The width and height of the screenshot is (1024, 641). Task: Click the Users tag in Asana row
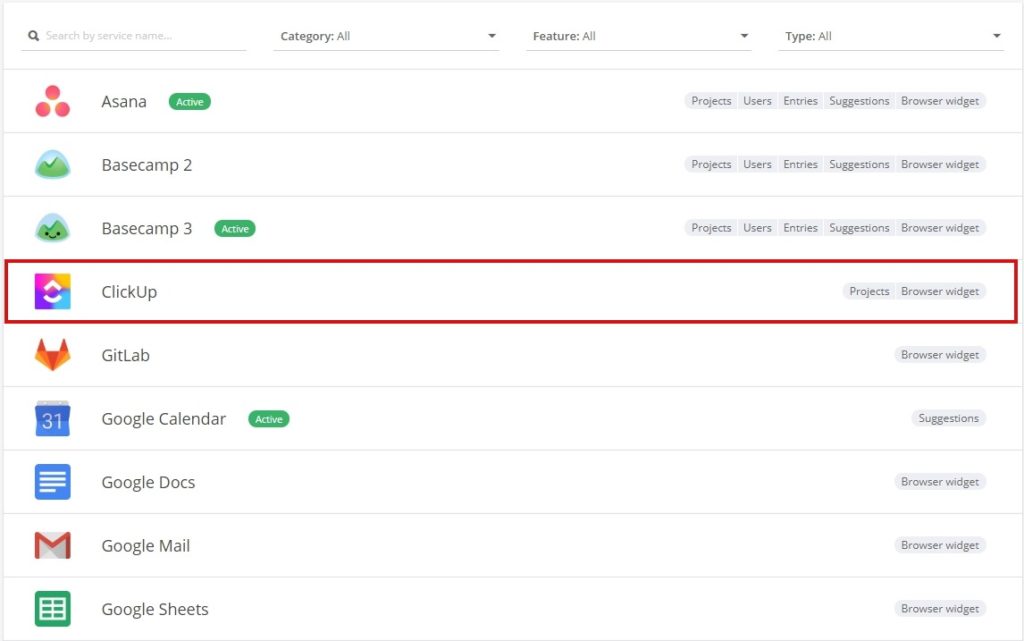pos(758,101)
